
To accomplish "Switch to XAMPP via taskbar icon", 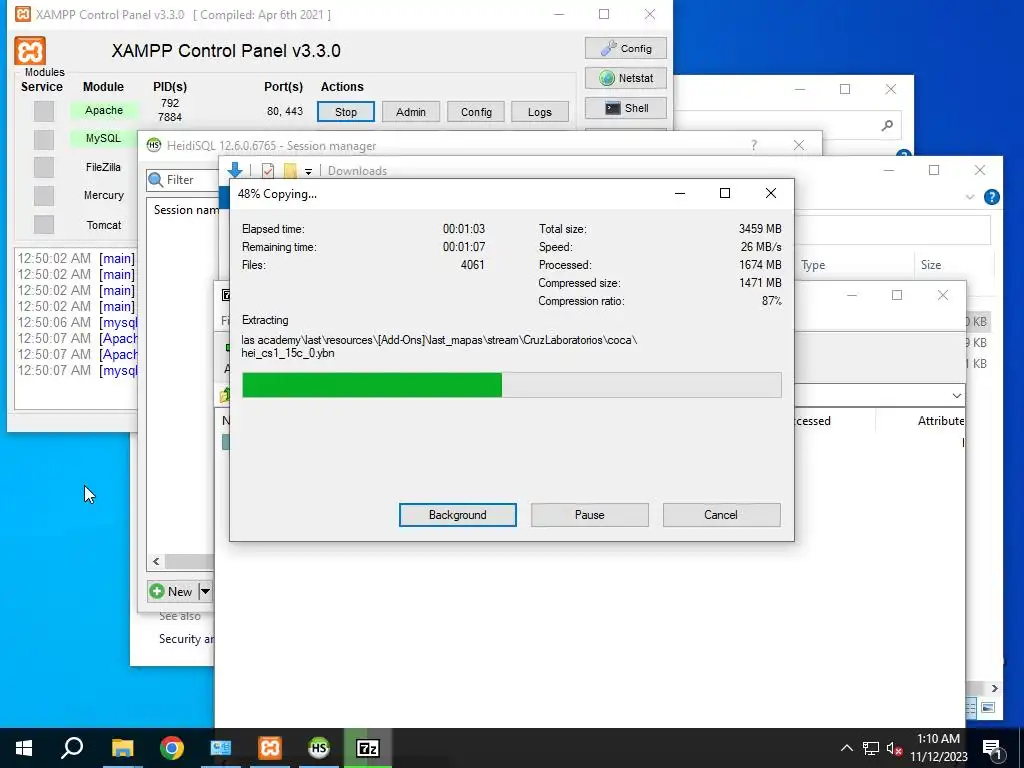I will [x=270, y=748].
